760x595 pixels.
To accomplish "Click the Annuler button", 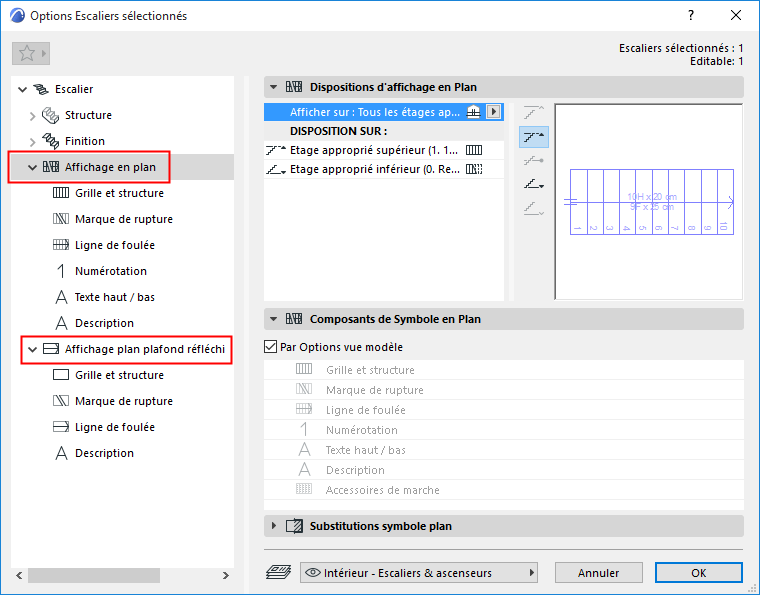I will point(599,573).
